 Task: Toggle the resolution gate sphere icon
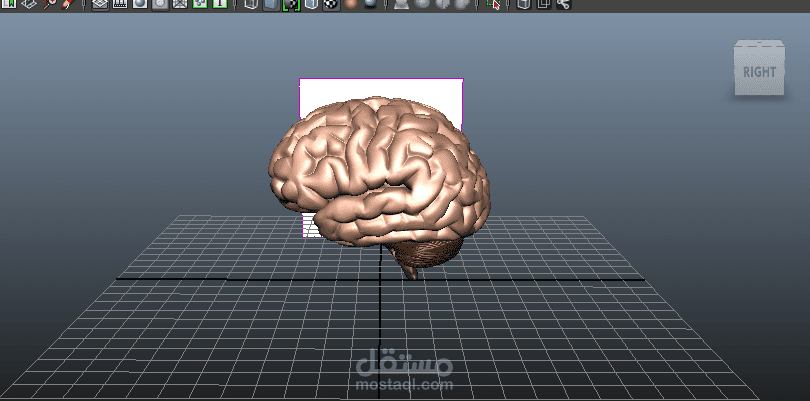point(140,4)
